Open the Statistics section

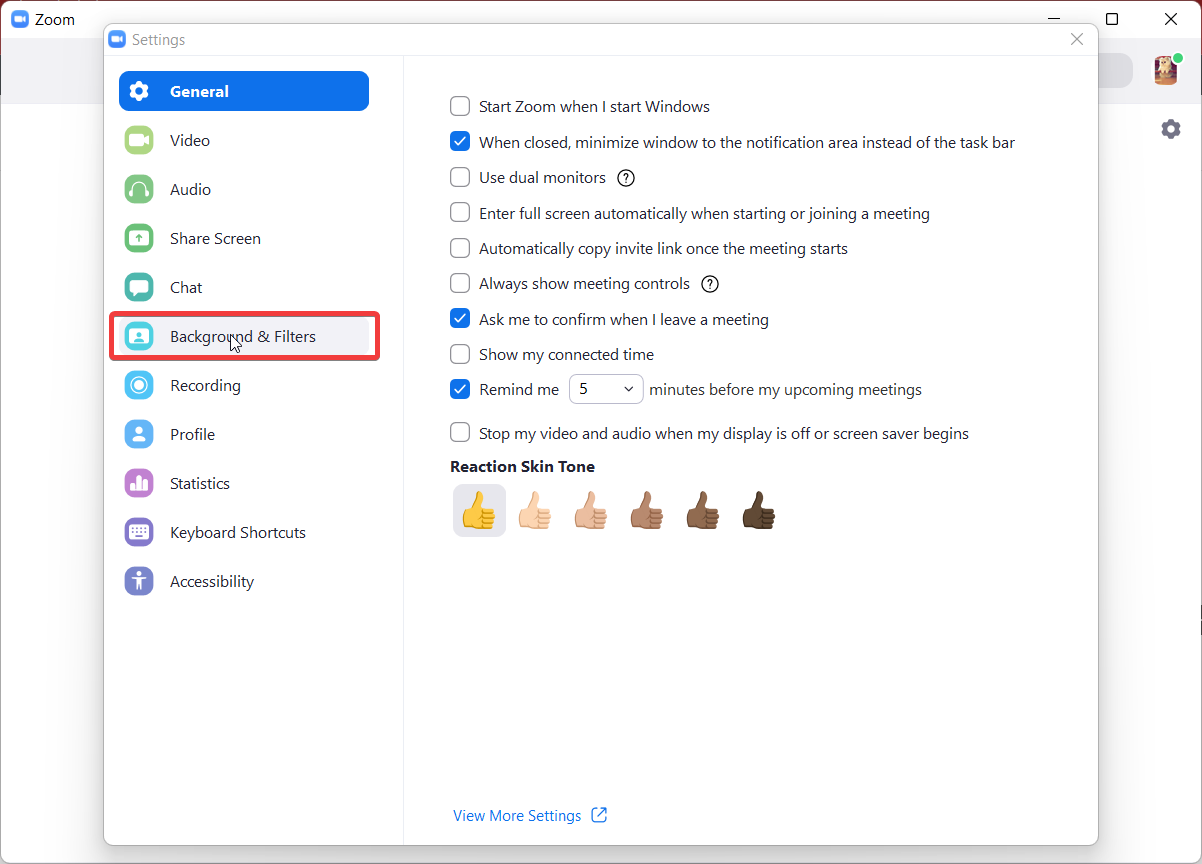tap(244, 483)
